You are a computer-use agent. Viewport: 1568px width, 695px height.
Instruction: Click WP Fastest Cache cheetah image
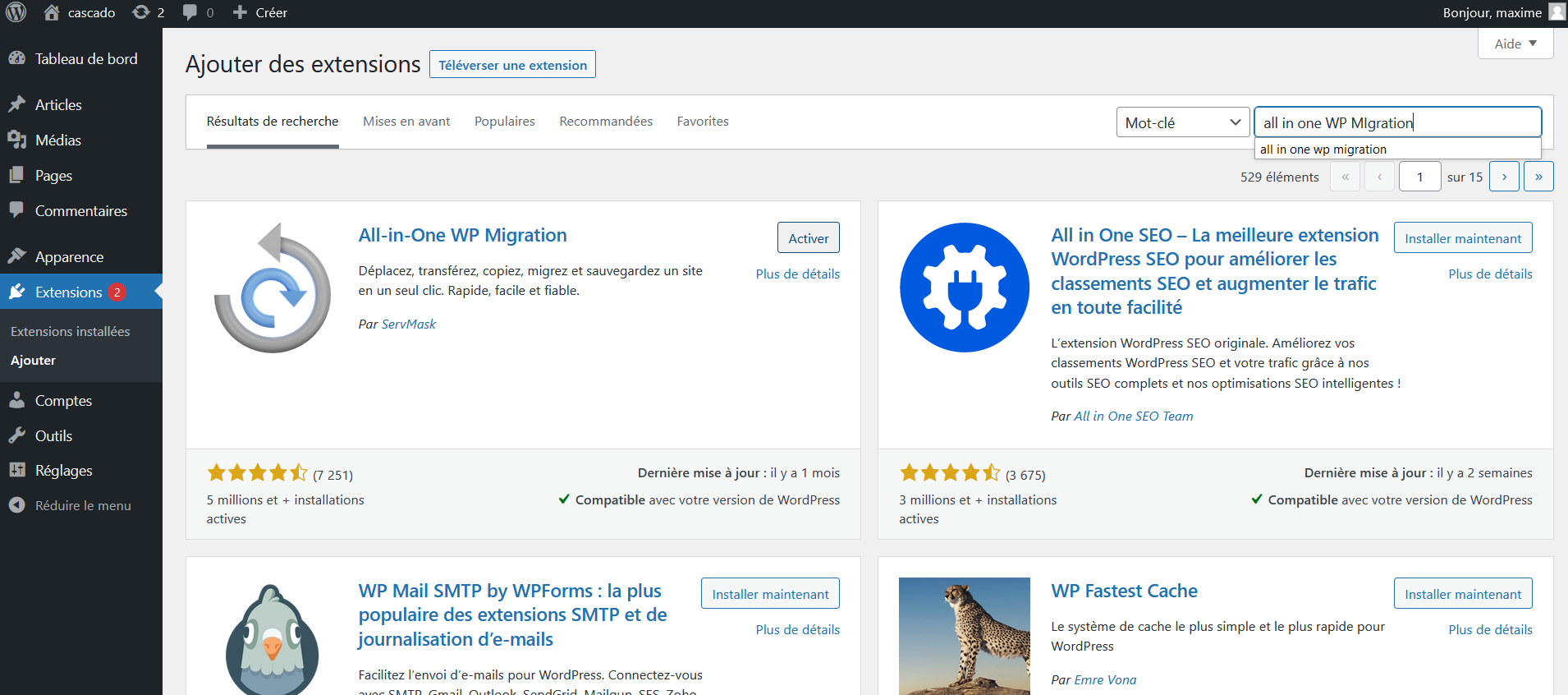[965, 637]
